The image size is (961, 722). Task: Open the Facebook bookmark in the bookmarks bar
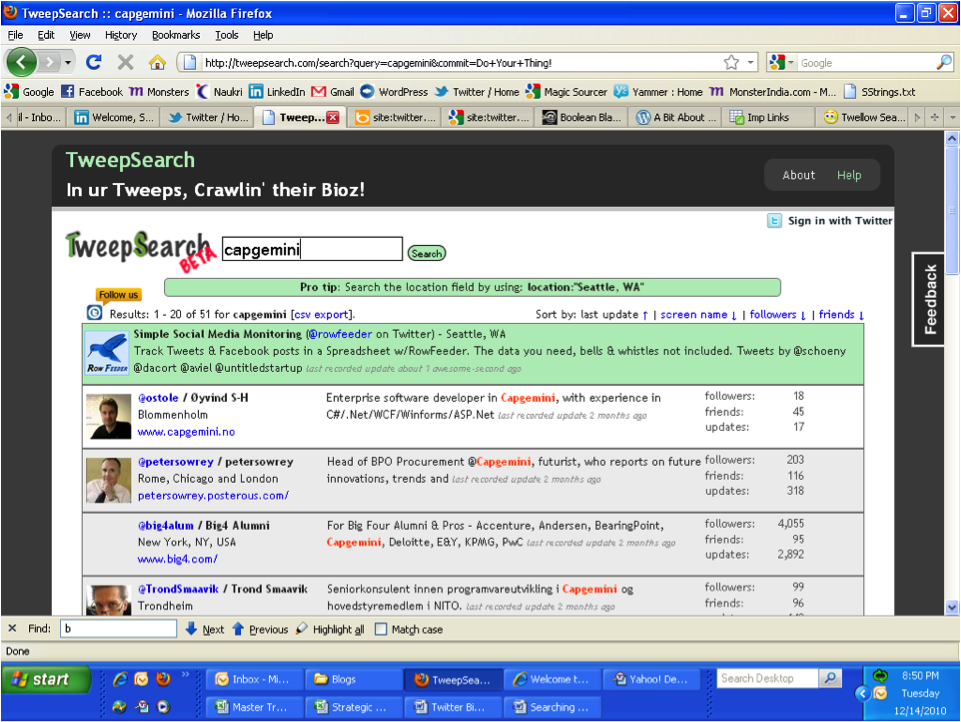[92, 92]
